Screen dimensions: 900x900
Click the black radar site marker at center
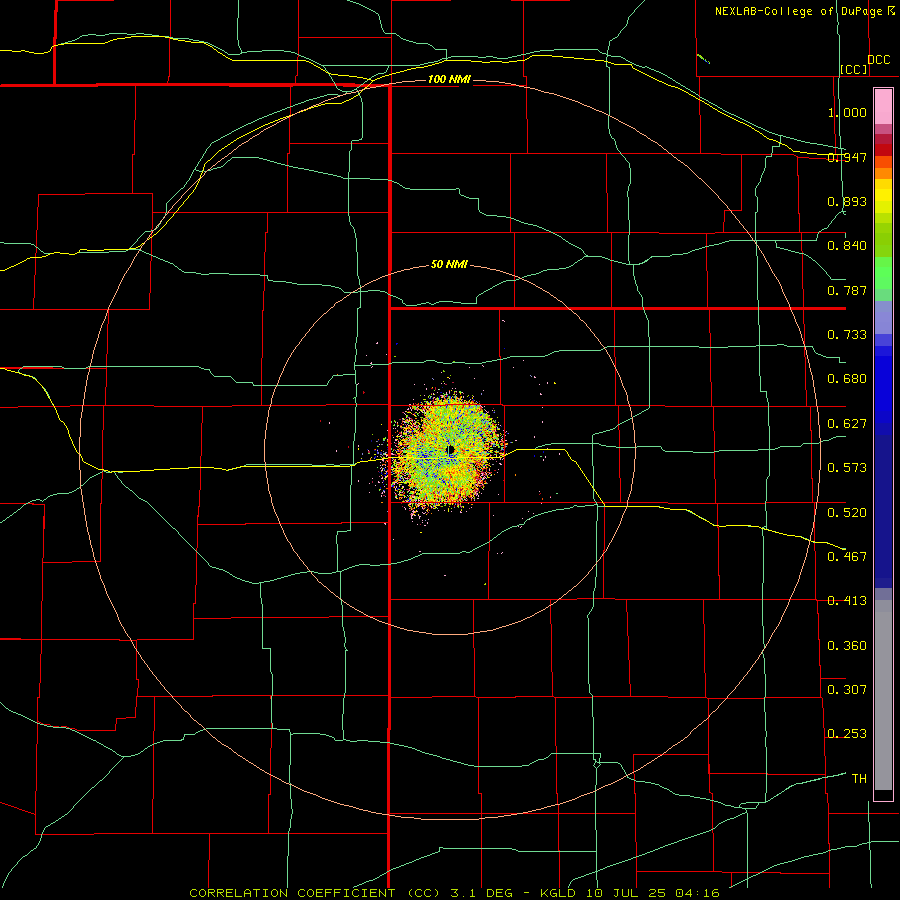click(451, 450)
